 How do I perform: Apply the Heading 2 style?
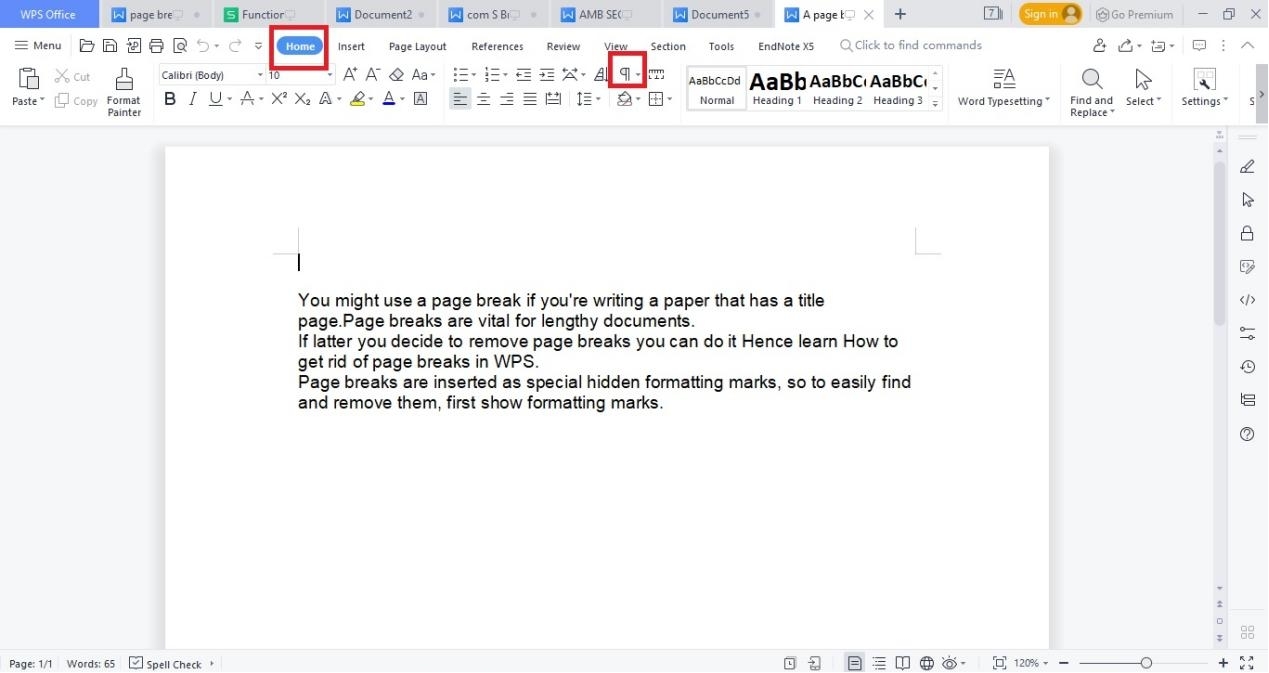(x=837, y=88)
